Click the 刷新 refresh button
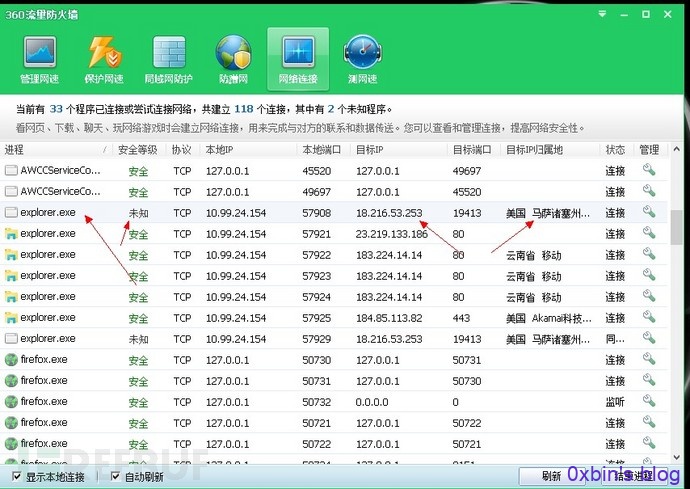This screenshot has height=489, width=690. (x=551, y=476)
